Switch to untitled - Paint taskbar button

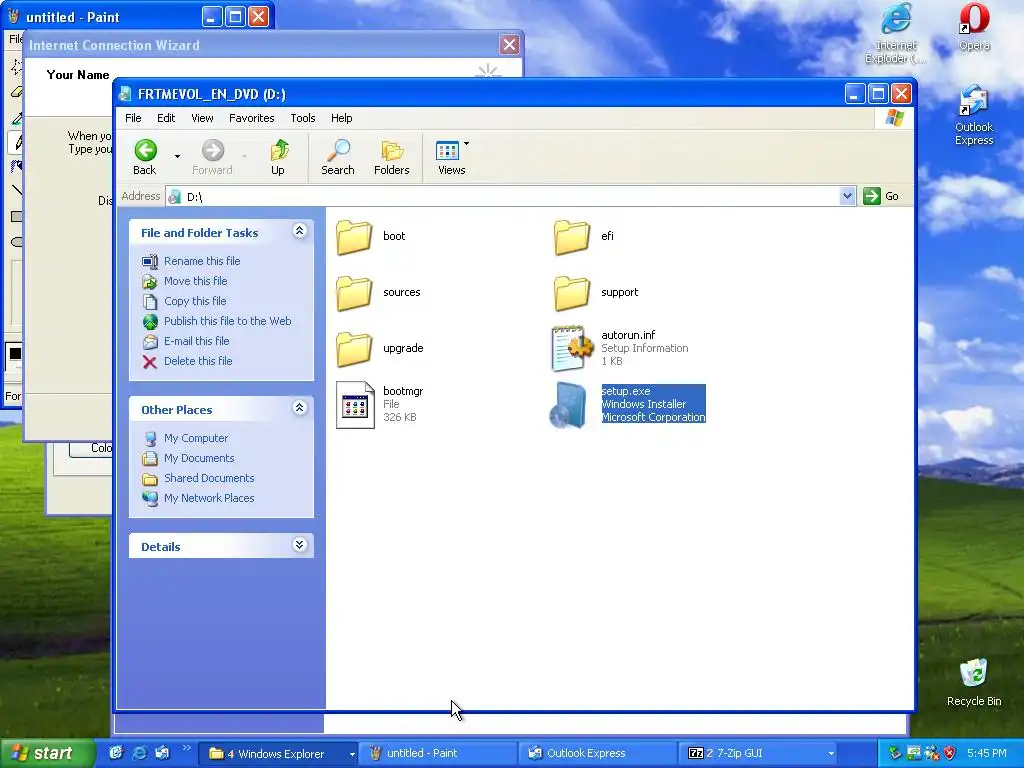click(439, 754)
